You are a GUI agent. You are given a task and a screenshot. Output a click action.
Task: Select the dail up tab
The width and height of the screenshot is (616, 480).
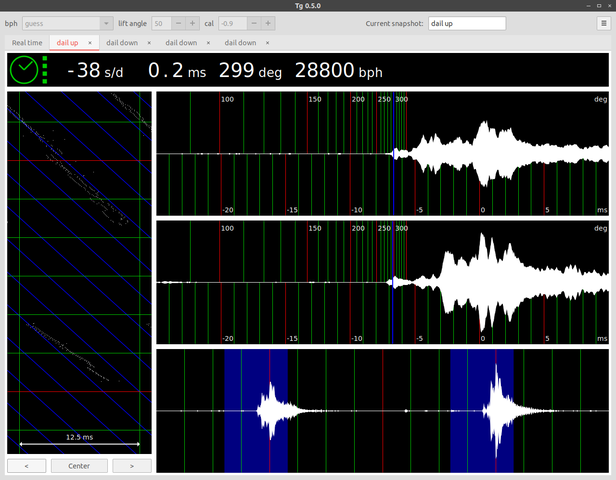pyautogui.click(x=67, y=43)
